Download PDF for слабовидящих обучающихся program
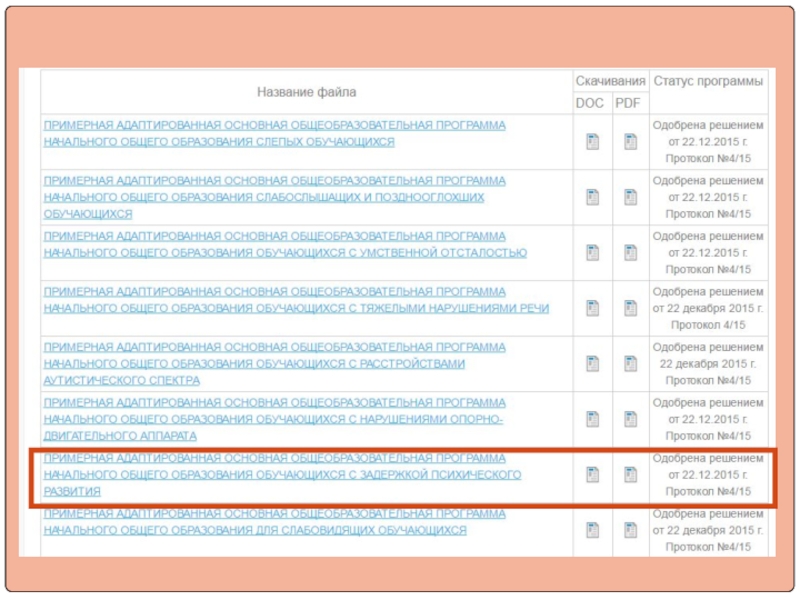800x600 pixels. point(630,530)
